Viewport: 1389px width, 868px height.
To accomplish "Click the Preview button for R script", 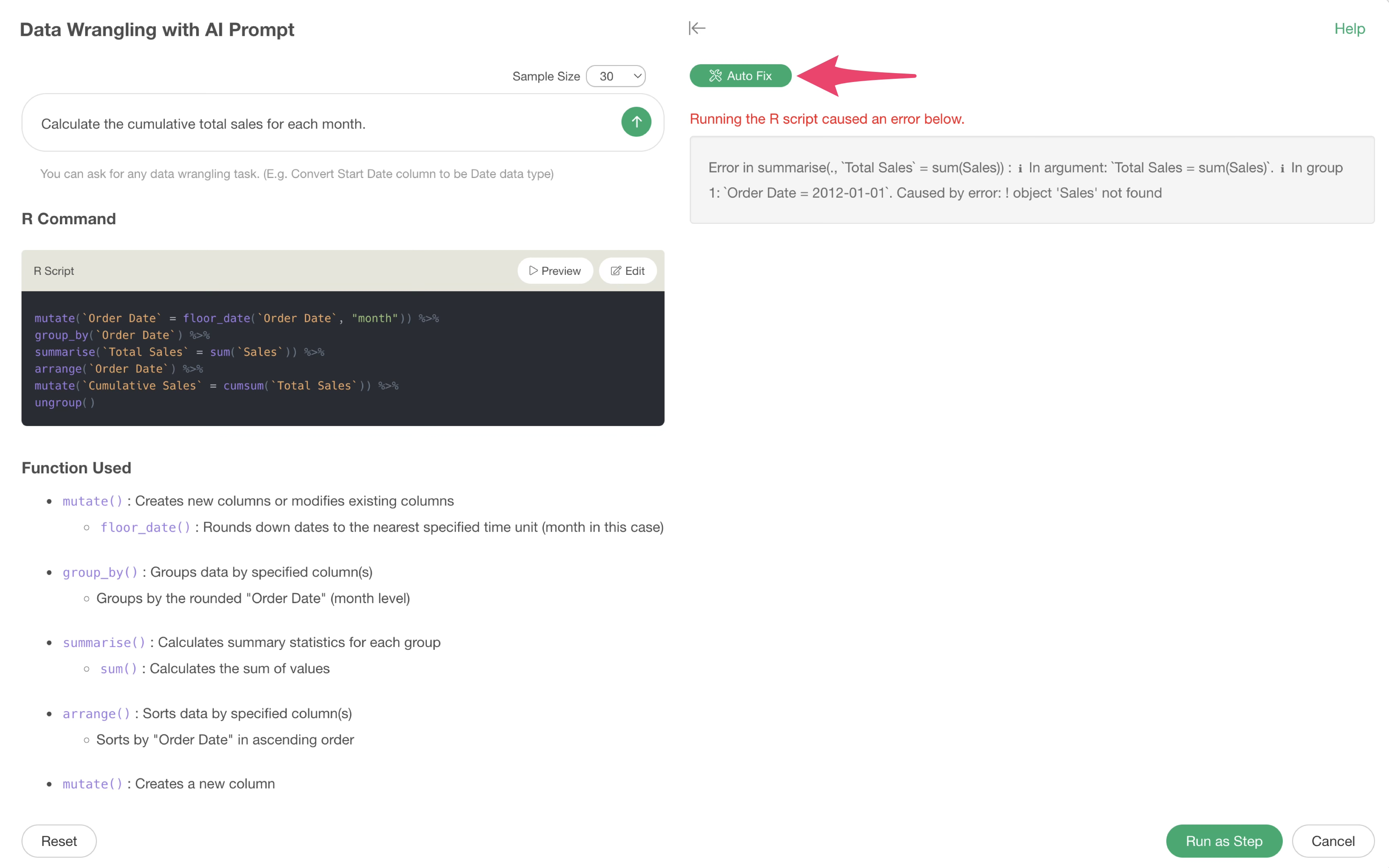I will click(x=555, y=270).
